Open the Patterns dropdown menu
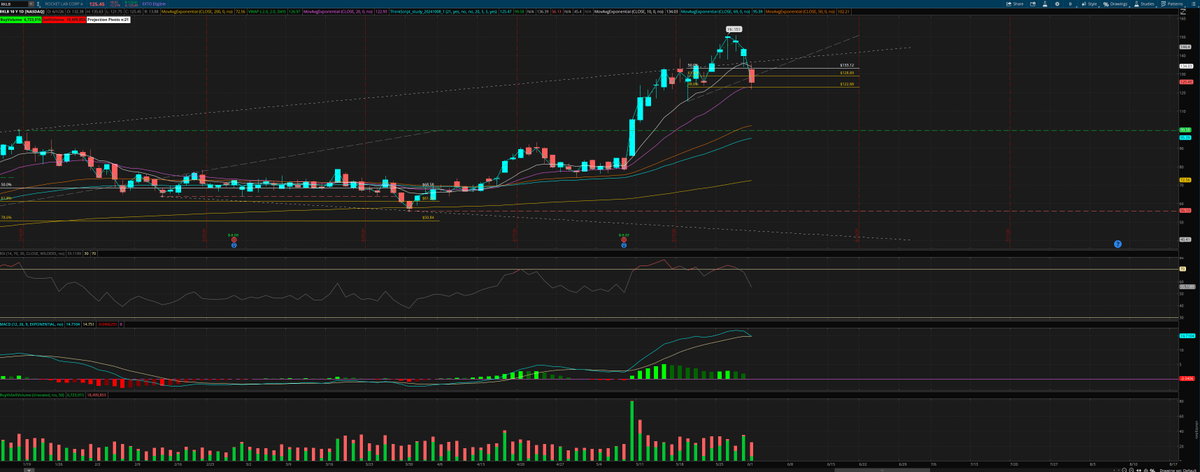This screenshot has height=472, width=1200. [x=1172, y=4]
